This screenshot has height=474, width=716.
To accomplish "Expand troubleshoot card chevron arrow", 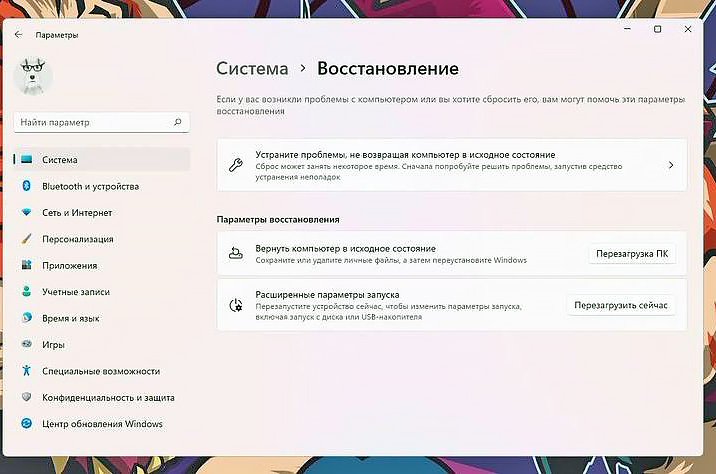I will click(671, 165).
